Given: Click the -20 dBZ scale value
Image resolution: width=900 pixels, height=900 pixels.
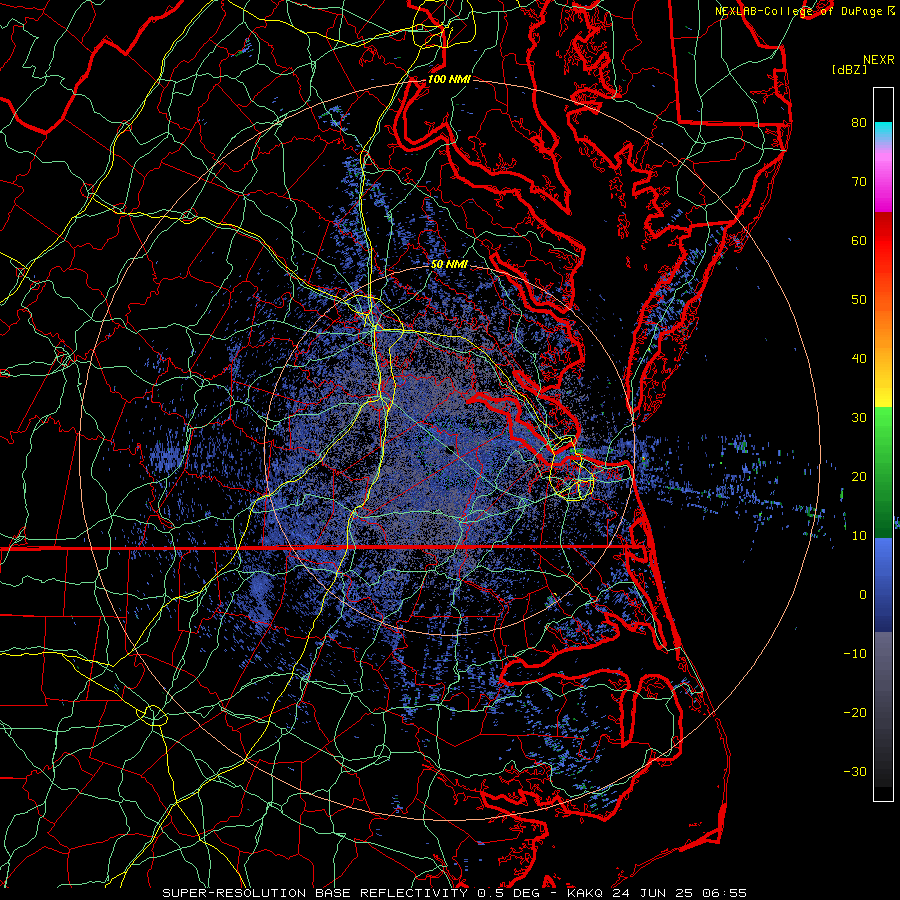Looking at the screenshot, I should click(x=855, y=713).
